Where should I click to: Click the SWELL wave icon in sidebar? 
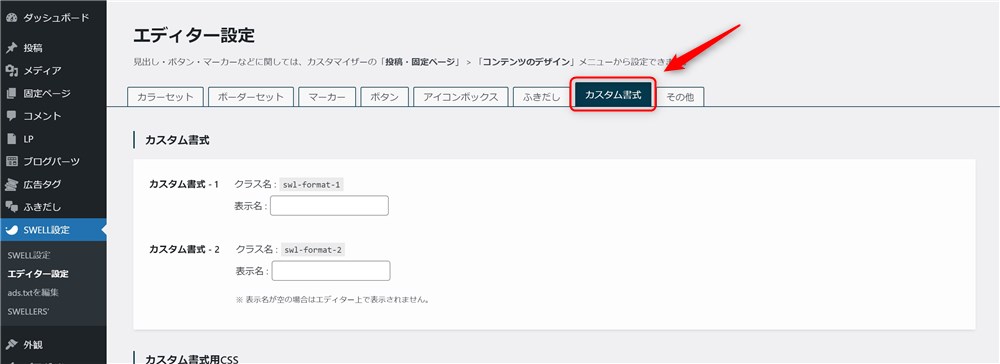tap(11, 230)
